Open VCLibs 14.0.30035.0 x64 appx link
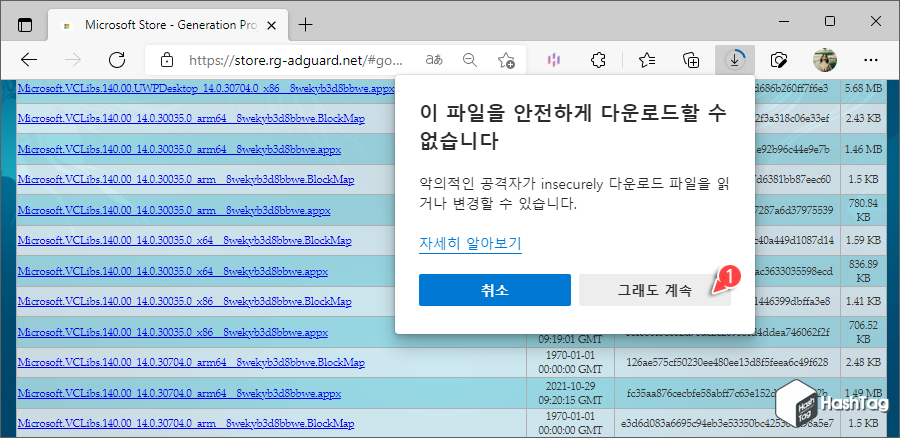900x438 pixels. 172,271
